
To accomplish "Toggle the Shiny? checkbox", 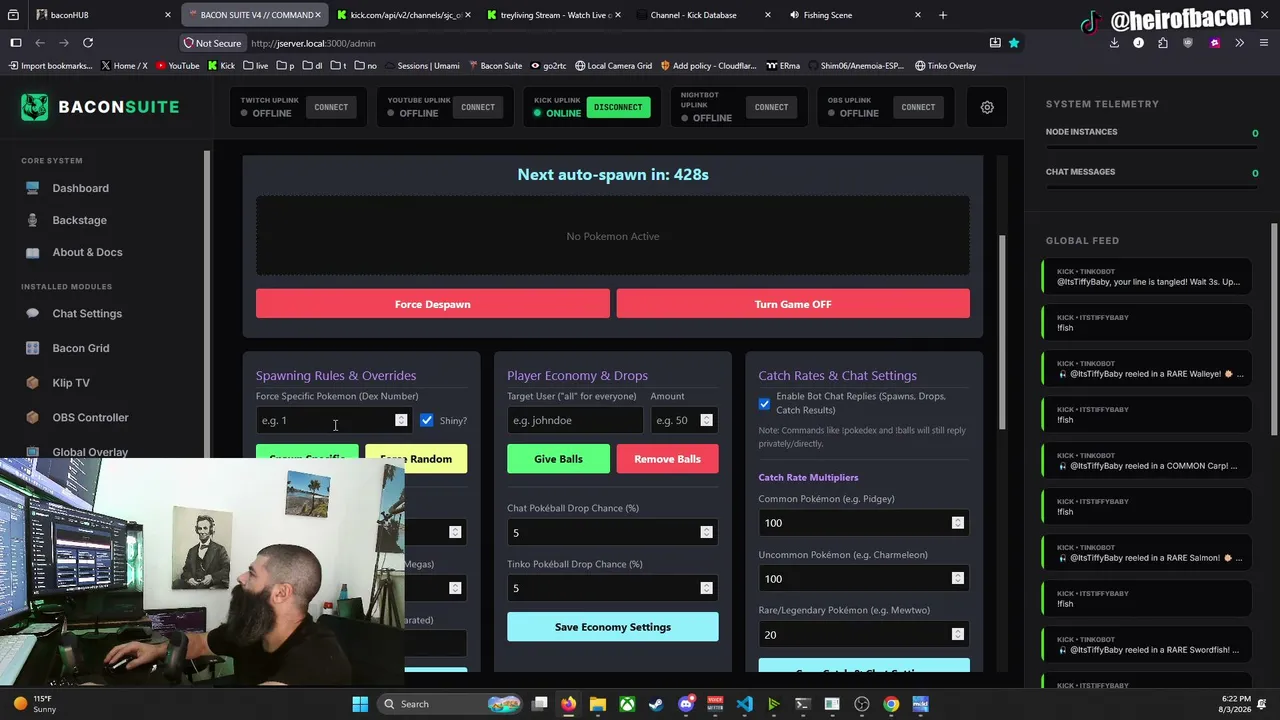I will [427, 420].
